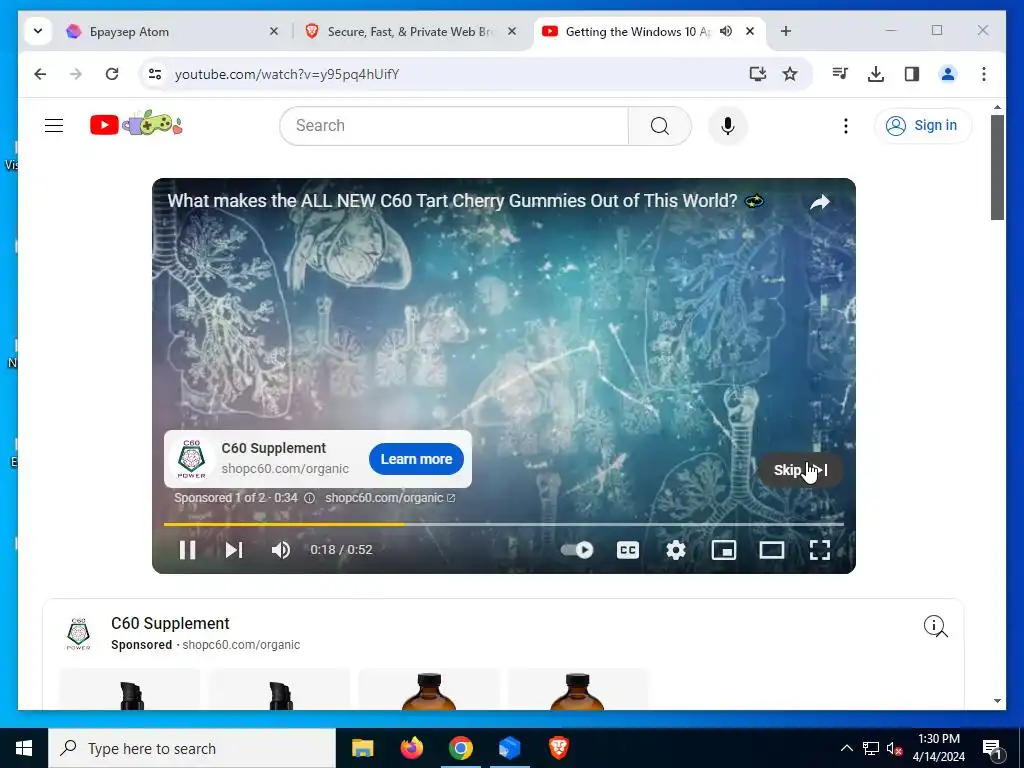The height and width of the screenshot is (768, 1024).
Task: Open a new tab with plus button
Action: coord(786,31)
